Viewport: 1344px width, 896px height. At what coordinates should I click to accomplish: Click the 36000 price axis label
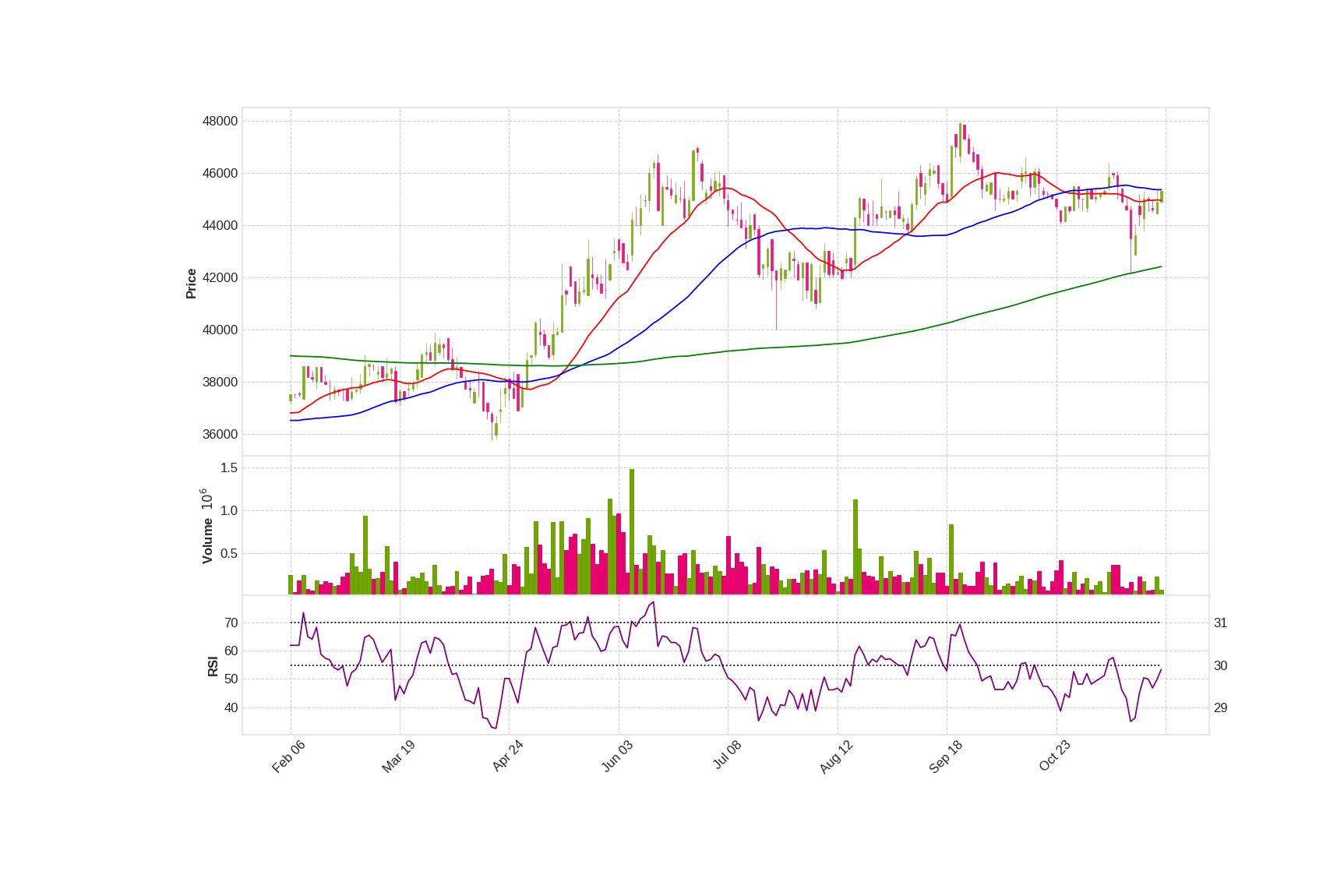coord(220,434)
